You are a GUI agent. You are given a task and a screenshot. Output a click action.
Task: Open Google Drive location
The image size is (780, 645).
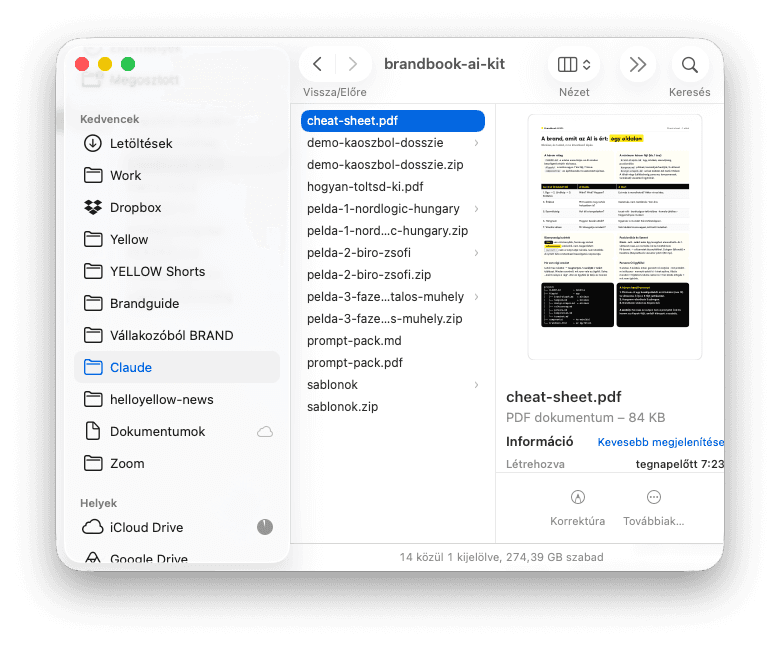pos(177,558)
